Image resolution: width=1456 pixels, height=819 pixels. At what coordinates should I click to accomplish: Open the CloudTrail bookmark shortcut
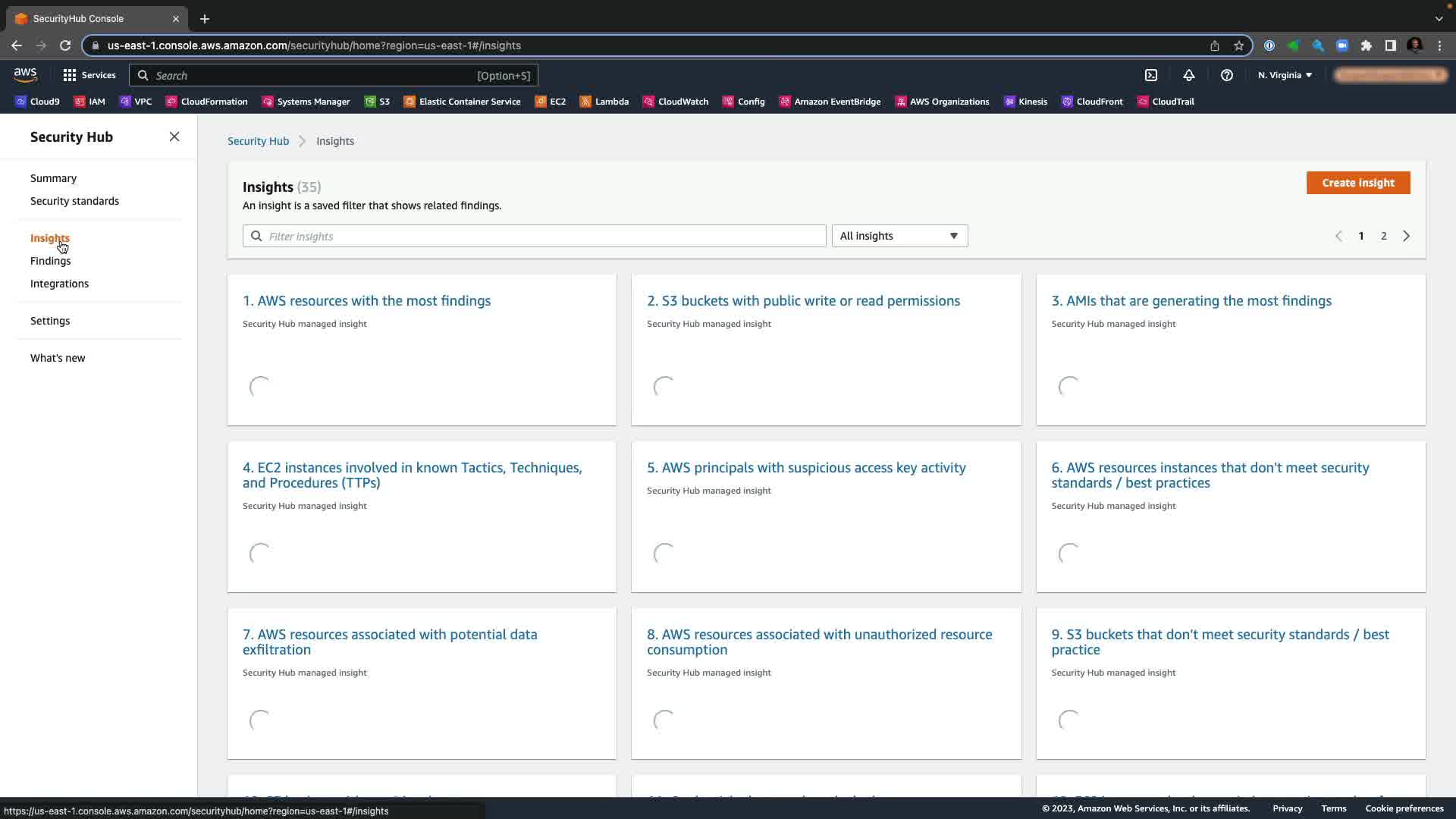pyautogui.click(x=1166, y=102)
